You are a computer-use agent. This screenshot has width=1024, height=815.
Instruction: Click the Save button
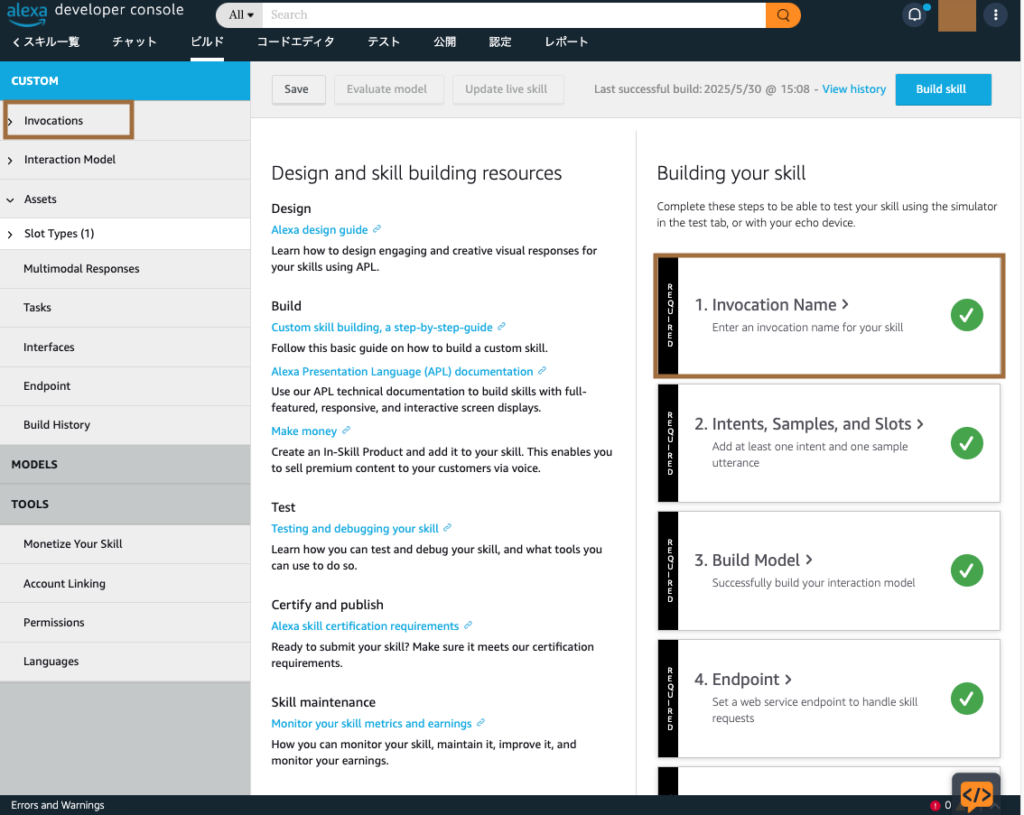296,89
